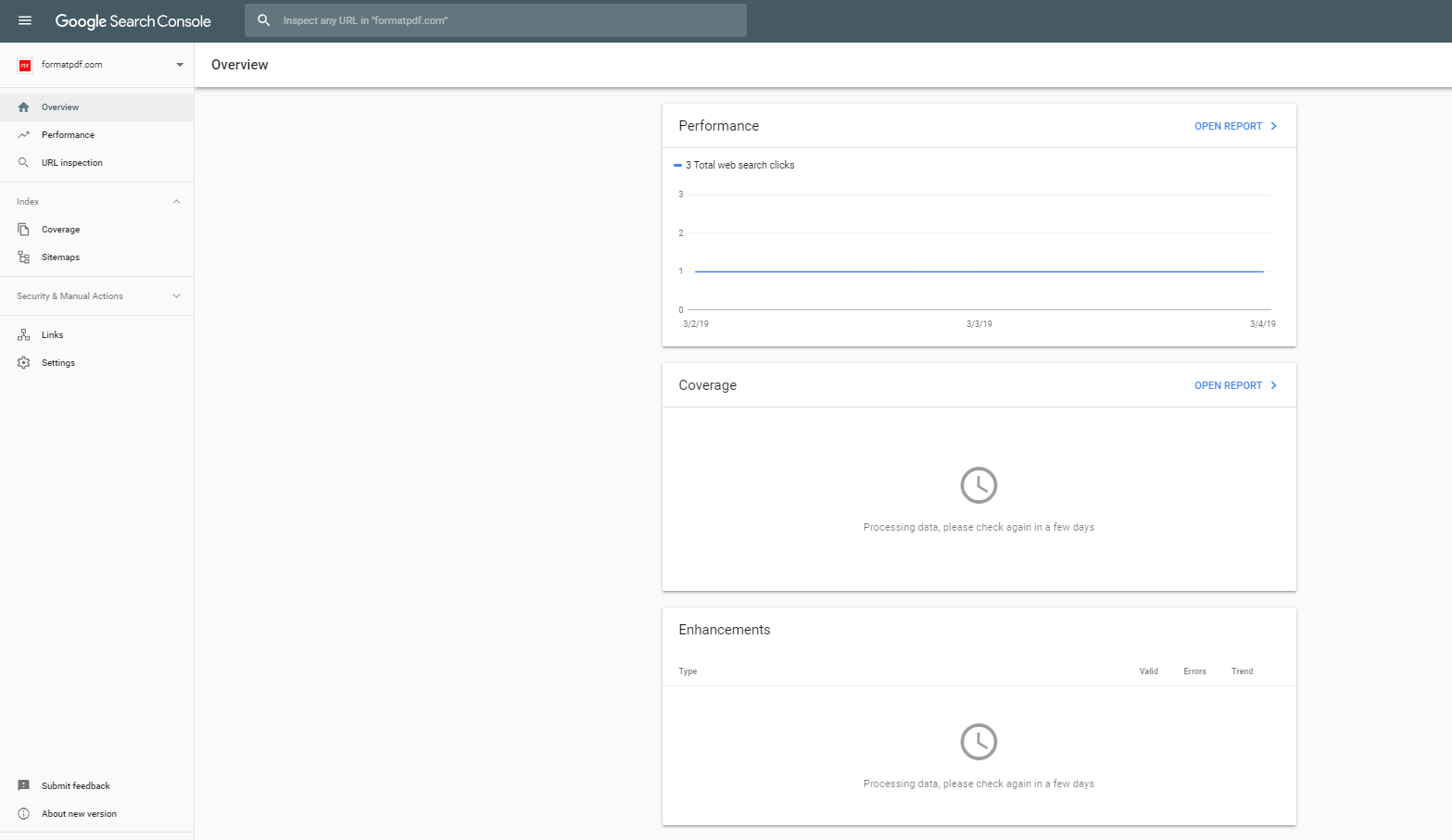The width and height of the screenshot is (1452, 840).
Task: Click About new version link
Action: [80, 814]
